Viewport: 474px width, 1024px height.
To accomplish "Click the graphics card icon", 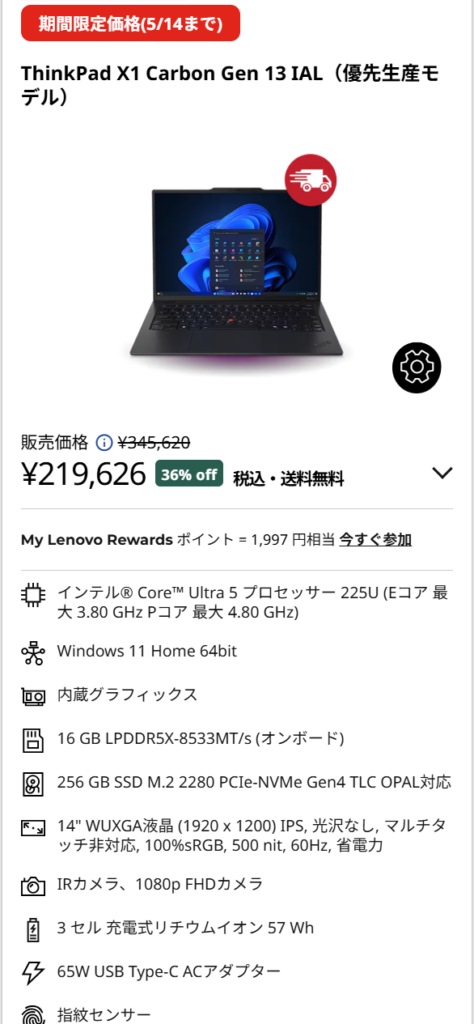I will click(x=33, y=696).
